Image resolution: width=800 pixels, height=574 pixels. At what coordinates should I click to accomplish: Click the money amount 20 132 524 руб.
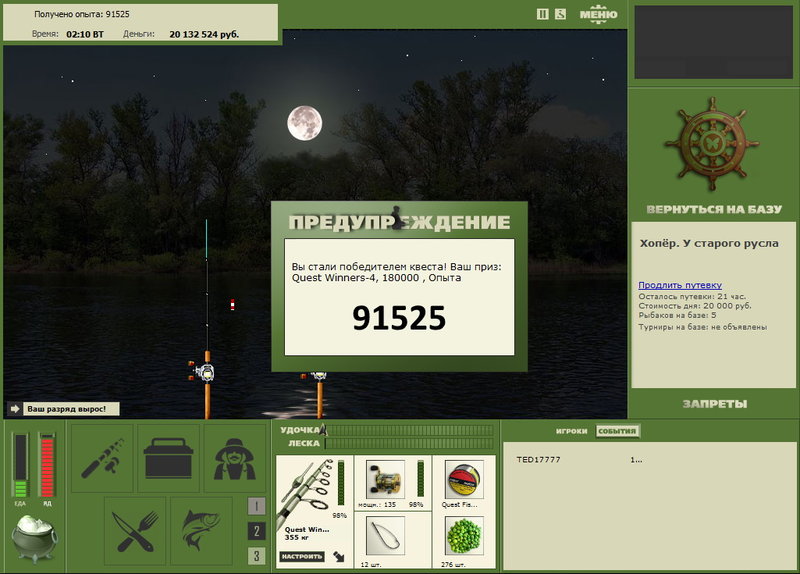(204, 34)
